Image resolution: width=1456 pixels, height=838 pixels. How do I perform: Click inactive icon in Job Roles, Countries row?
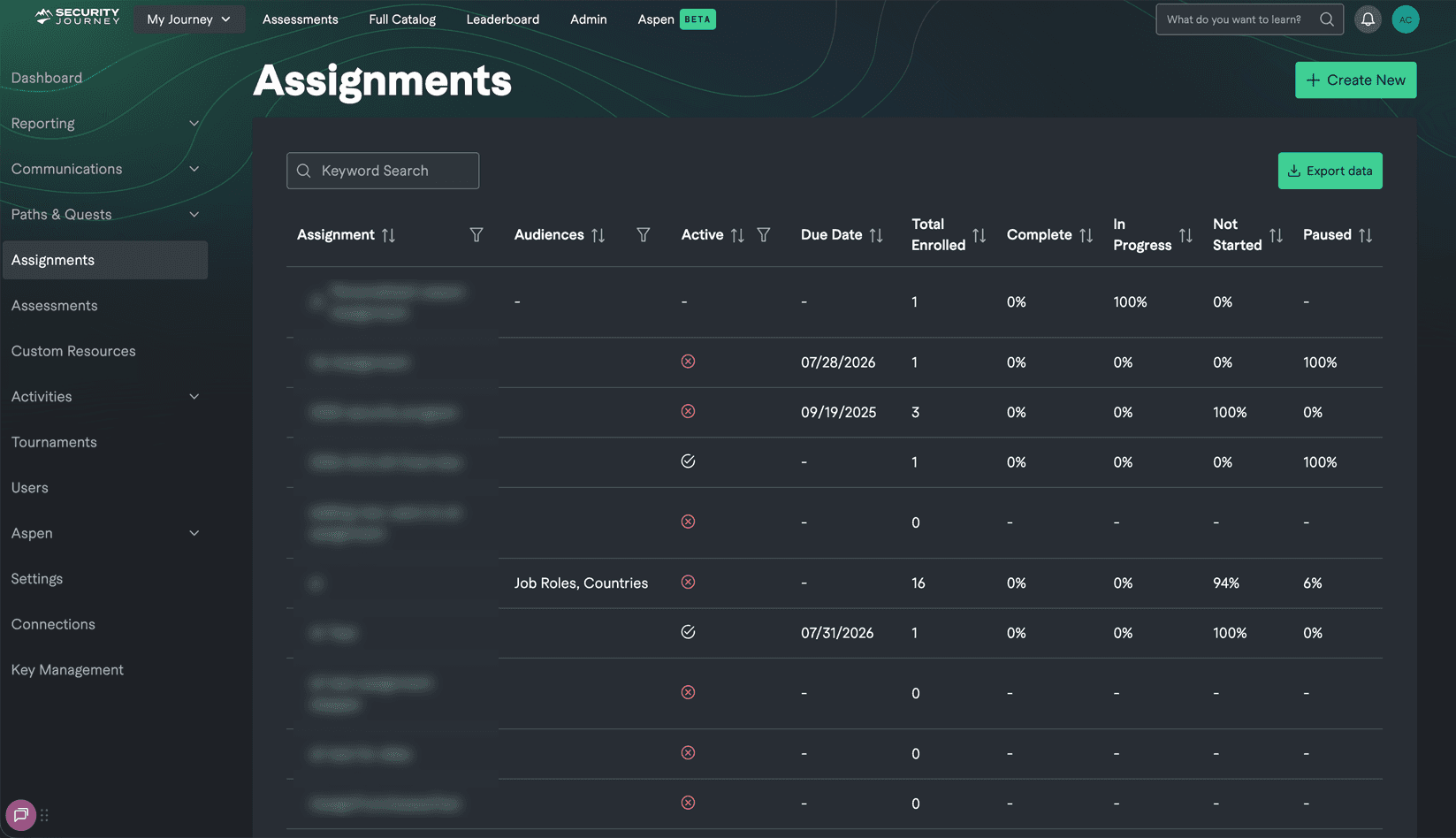click(x=688, y=583)
